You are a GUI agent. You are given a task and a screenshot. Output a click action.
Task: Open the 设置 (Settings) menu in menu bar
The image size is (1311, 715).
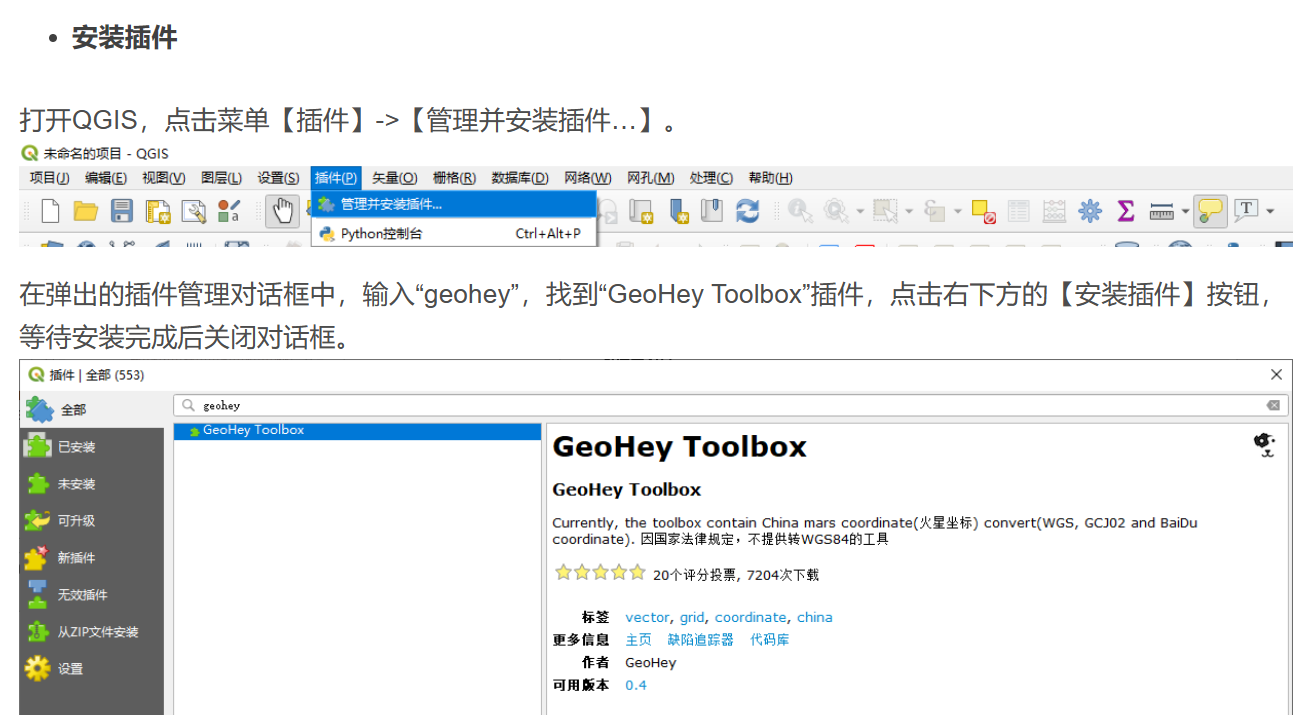point(278,178)
